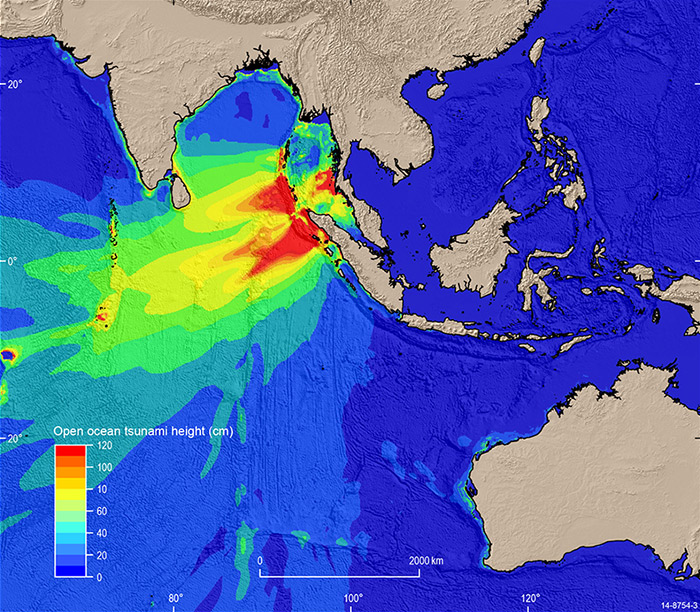
Task: Click the 20 value on the legend
Action: [102, 555]
